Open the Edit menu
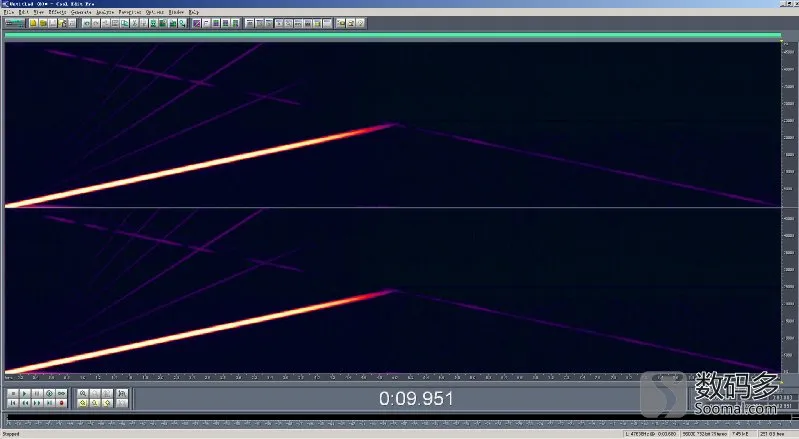 tap(23, 11)
